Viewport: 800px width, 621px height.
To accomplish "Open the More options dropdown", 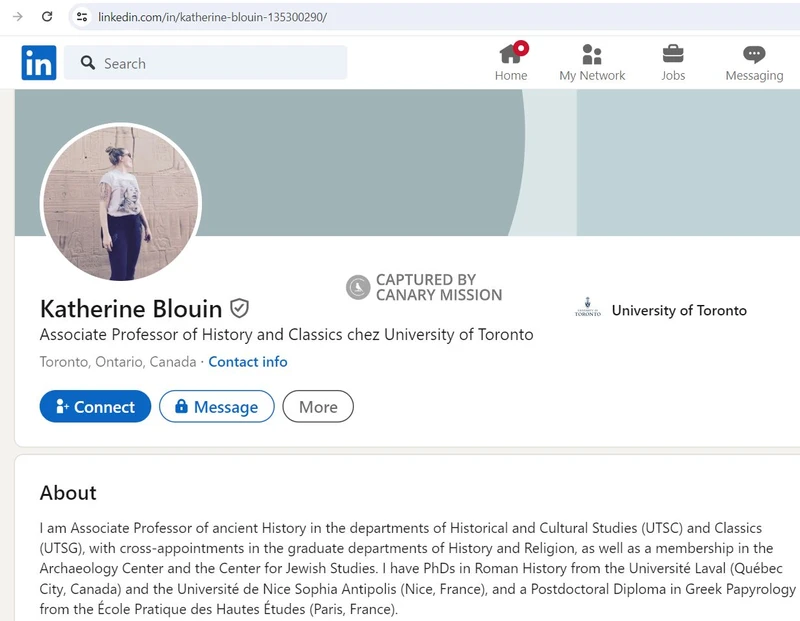I will tap(318, 407).
